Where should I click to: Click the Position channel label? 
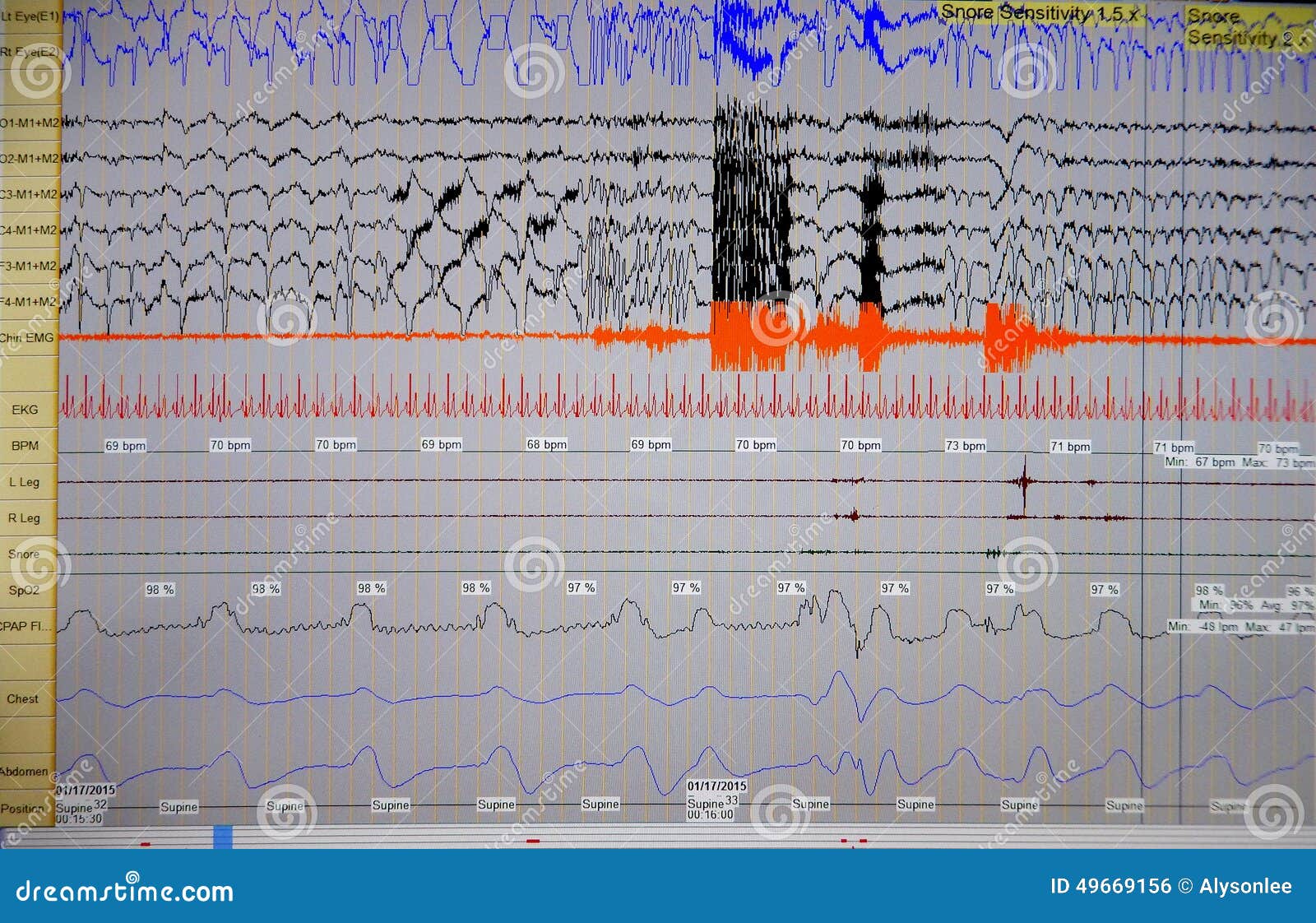click(x=24, y=808)
